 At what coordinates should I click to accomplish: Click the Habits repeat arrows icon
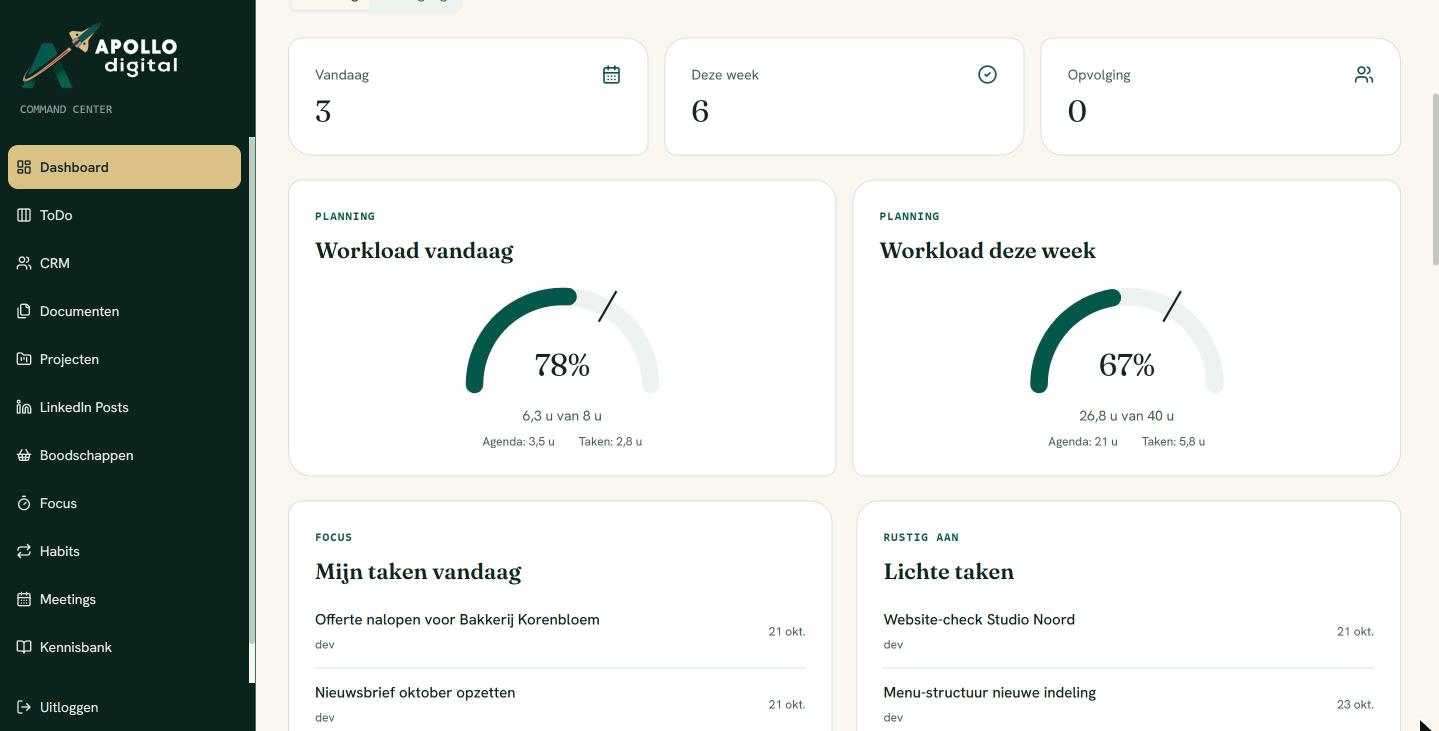coord(24,551)
